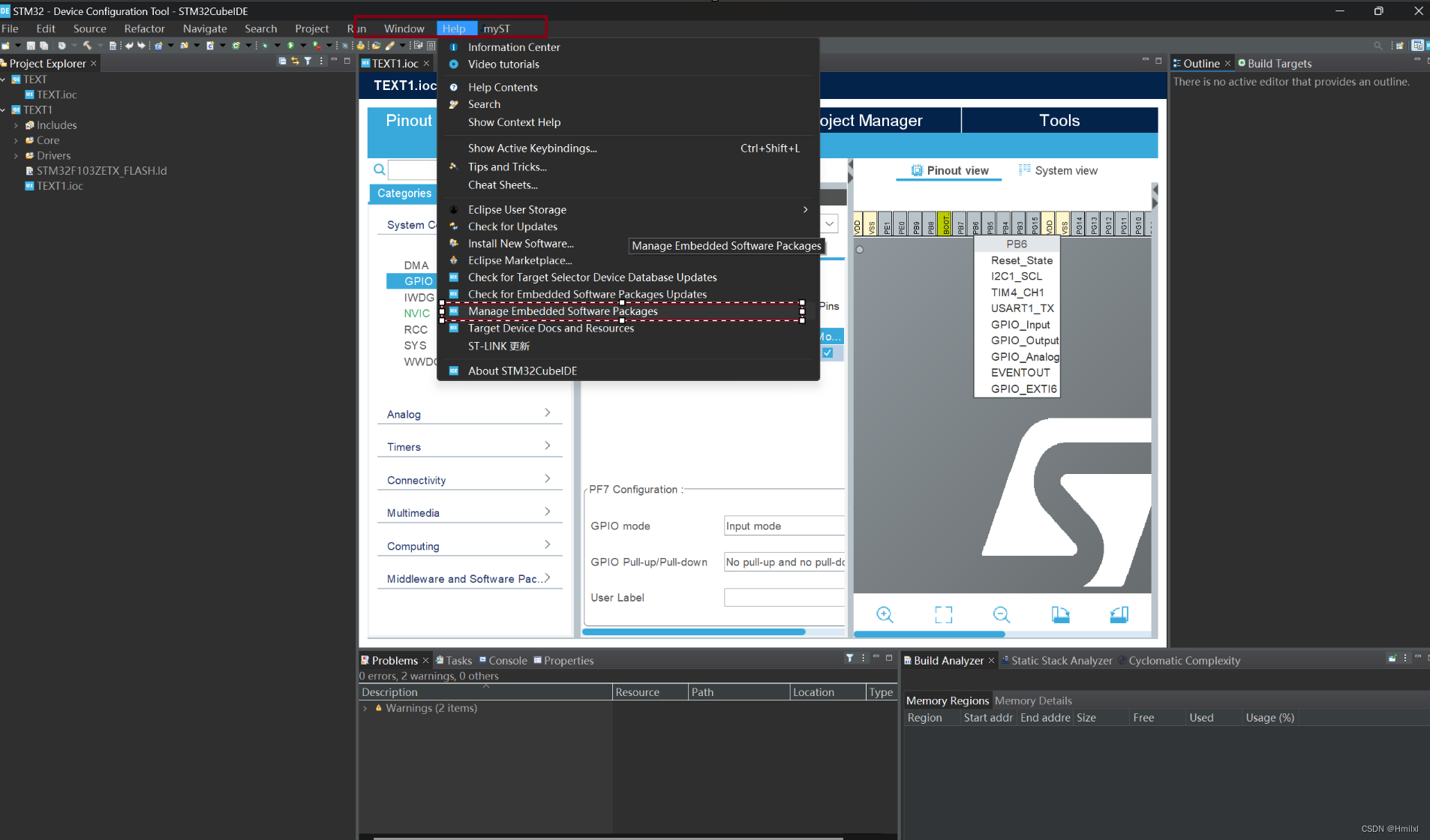The image size is (1430, 840).
Task: Click the Video tutorials icon
Action: point(453,64)
